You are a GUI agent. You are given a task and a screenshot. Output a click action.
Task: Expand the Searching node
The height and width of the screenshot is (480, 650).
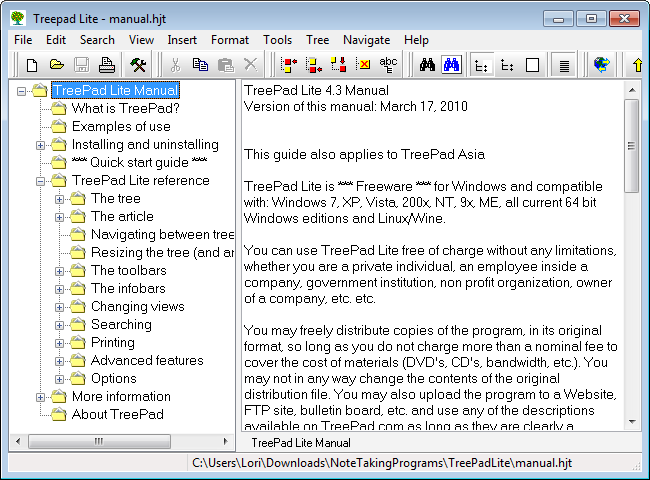click(x=59, y=325)
